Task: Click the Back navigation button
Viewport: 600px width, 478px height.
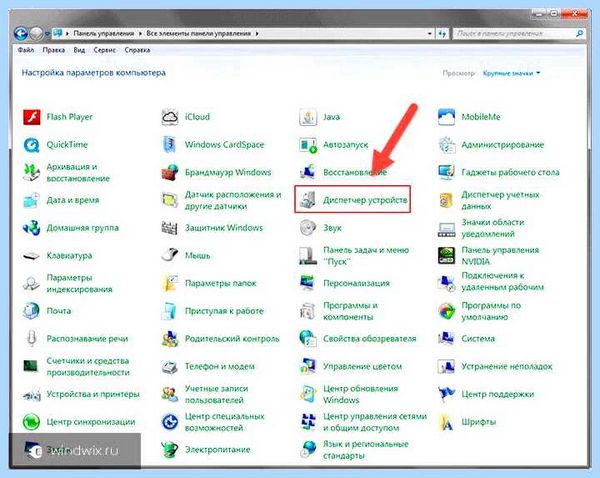Action: 21,33
